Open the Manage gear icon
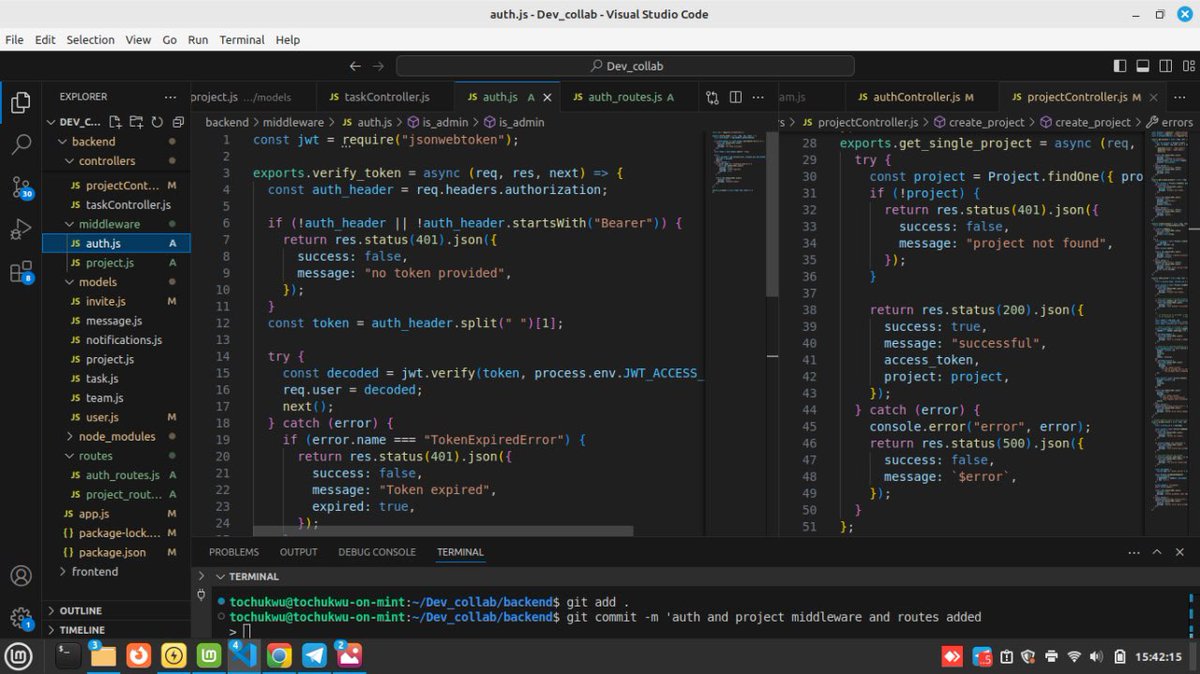This screenshot has width=1200, height=674. 20,618
